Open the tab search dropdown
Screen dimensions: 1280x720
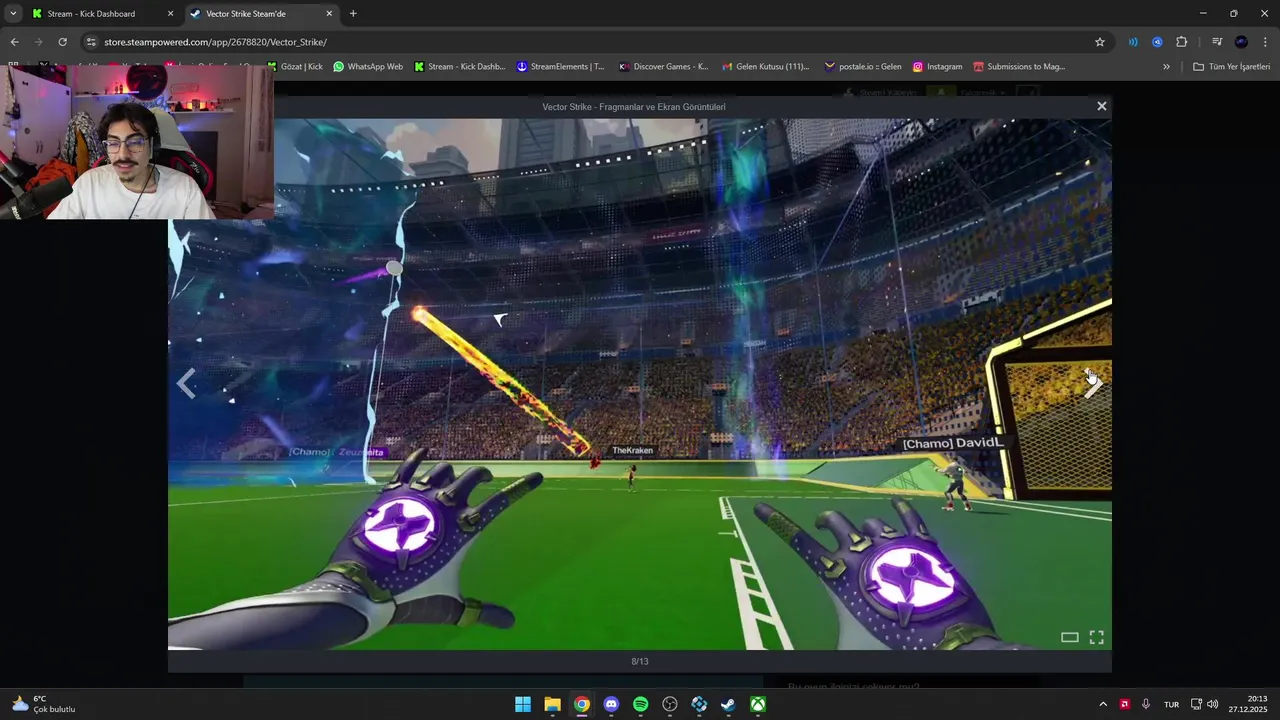13,14
